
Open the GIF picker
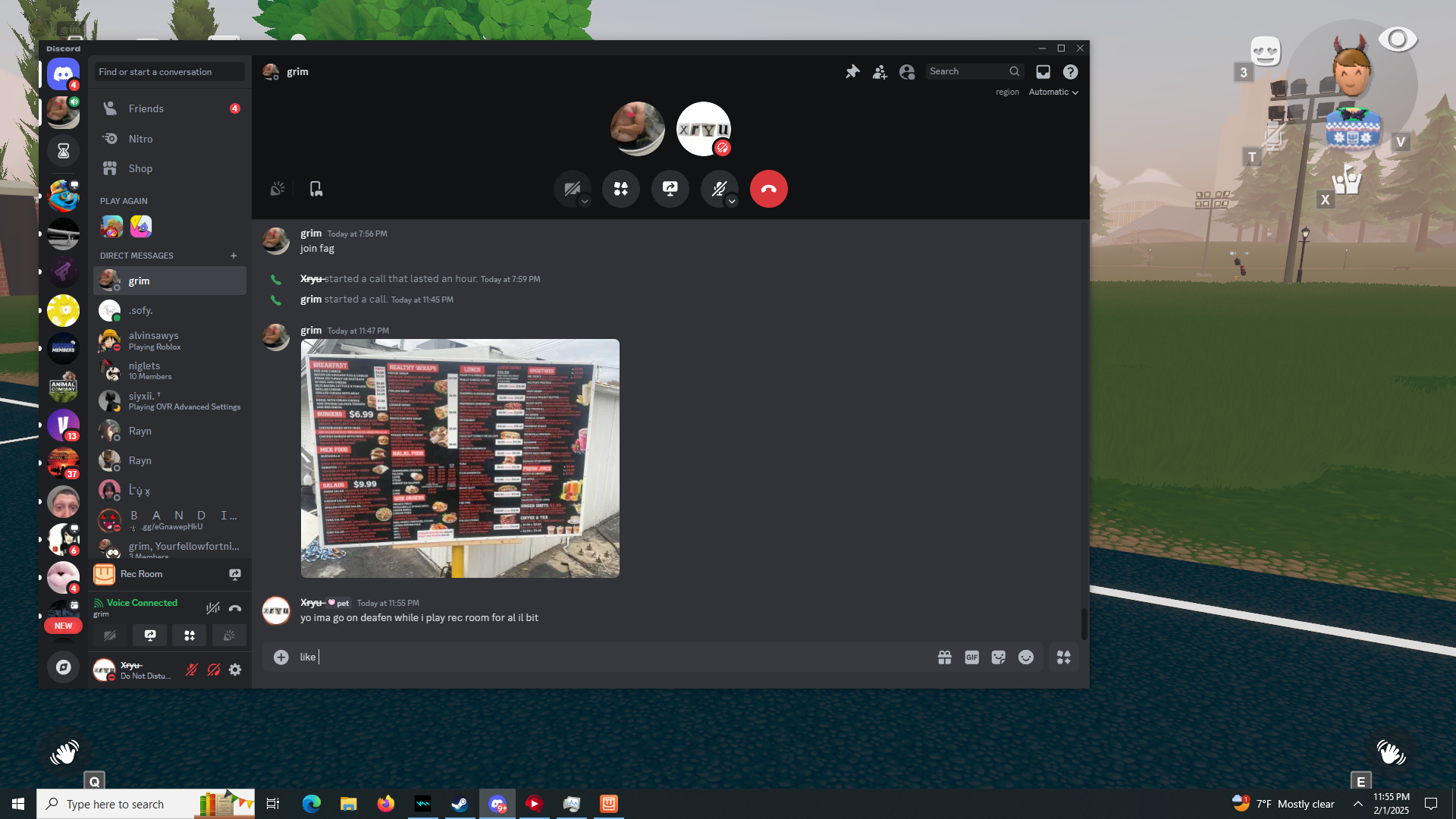click(x=971, y=657)
